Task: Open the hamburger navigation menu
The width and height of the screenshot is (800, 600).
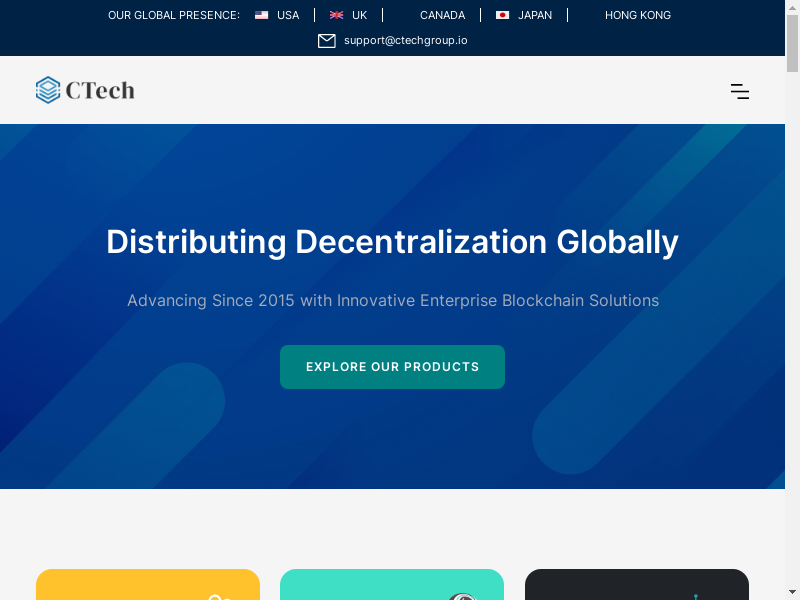Action: (740, 92)
